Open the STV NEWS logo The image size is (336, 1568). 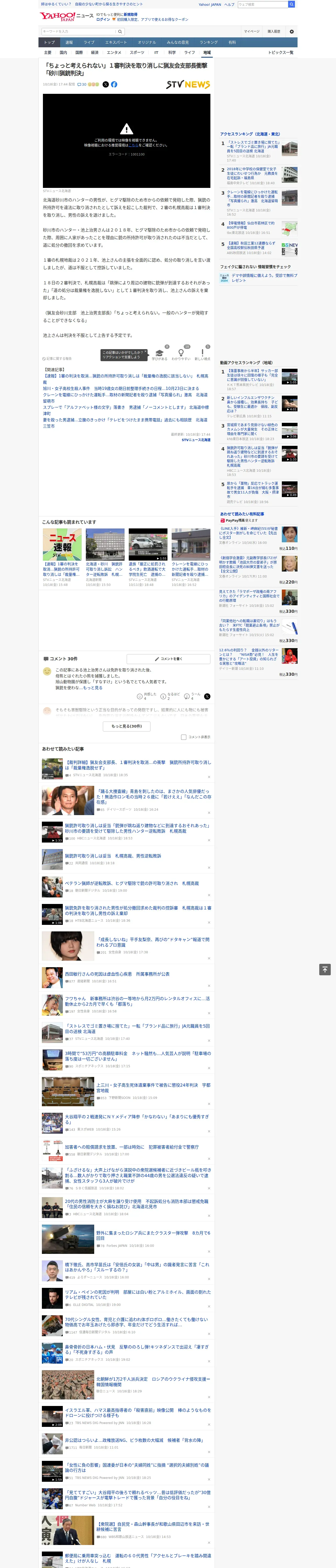(x=188, y=85)
